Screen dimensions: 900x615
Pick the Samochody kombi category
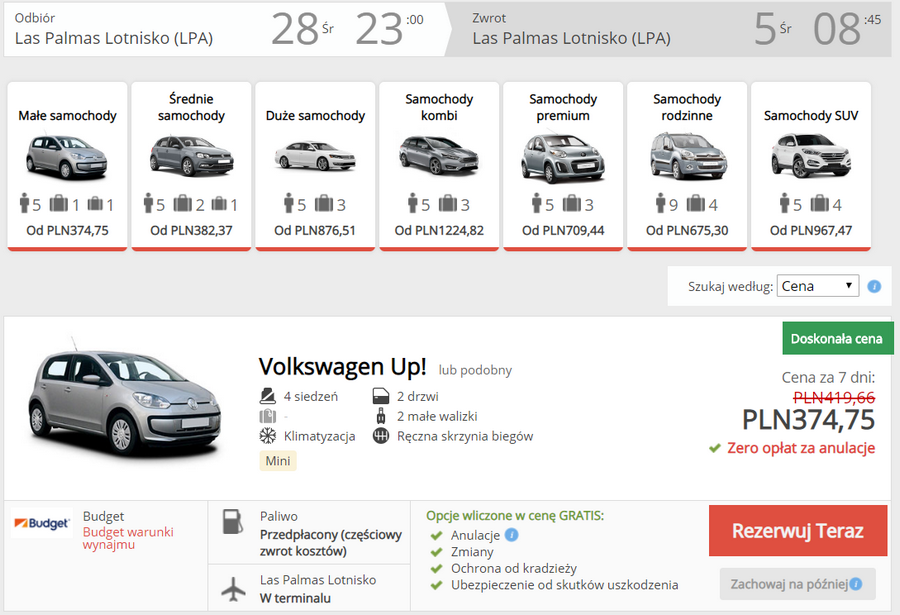pos(439,166)
